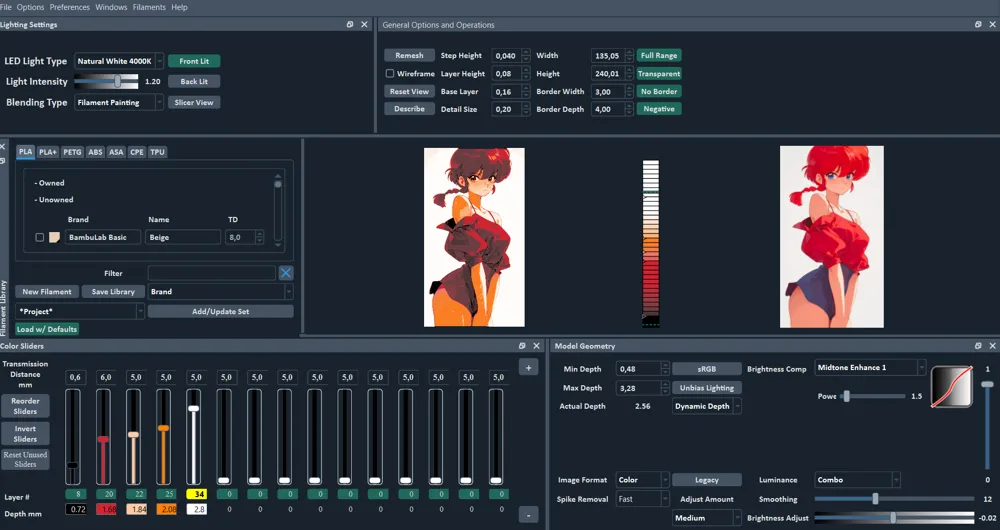Open the Blending Type dropdown
This screenshot has height=530, width=1000.
tap(119, 102)
